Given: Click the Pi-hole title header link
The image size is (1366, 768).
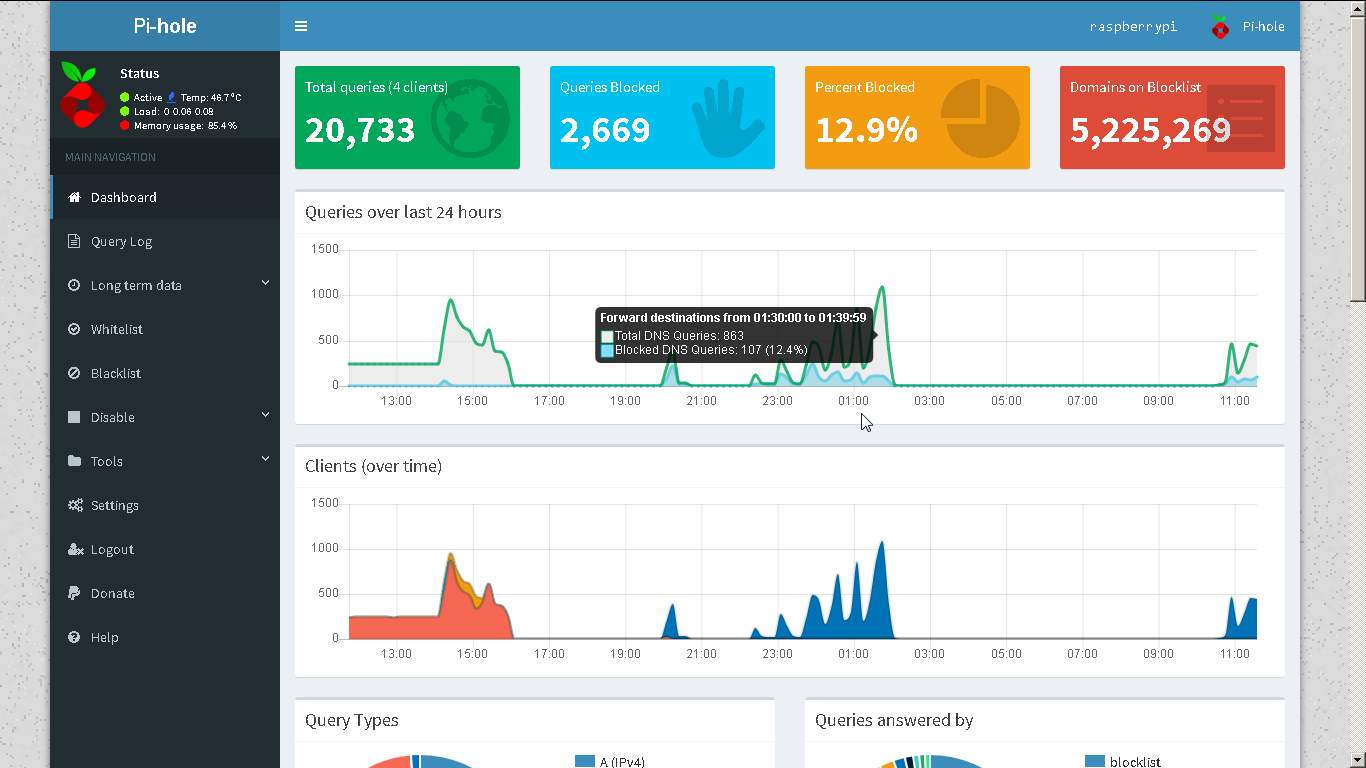Looking at the screenshot, I should [x=165, y=26].
